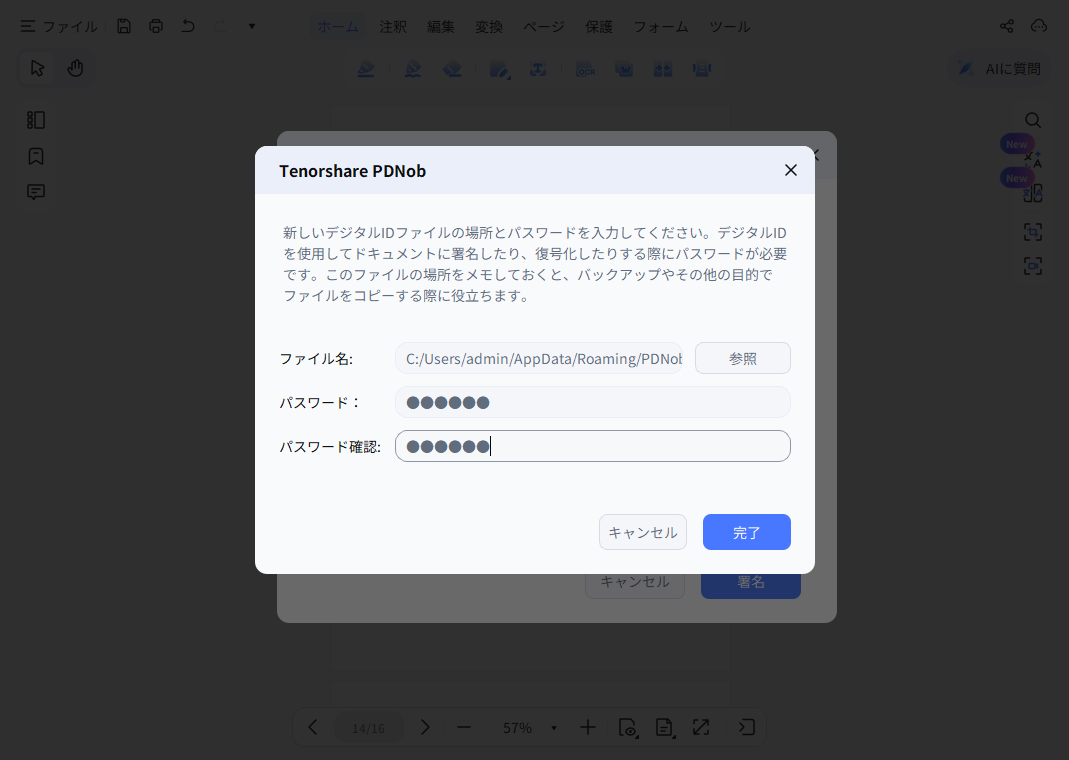Open the thumbnails panel icon

click(x=35, y=120)
